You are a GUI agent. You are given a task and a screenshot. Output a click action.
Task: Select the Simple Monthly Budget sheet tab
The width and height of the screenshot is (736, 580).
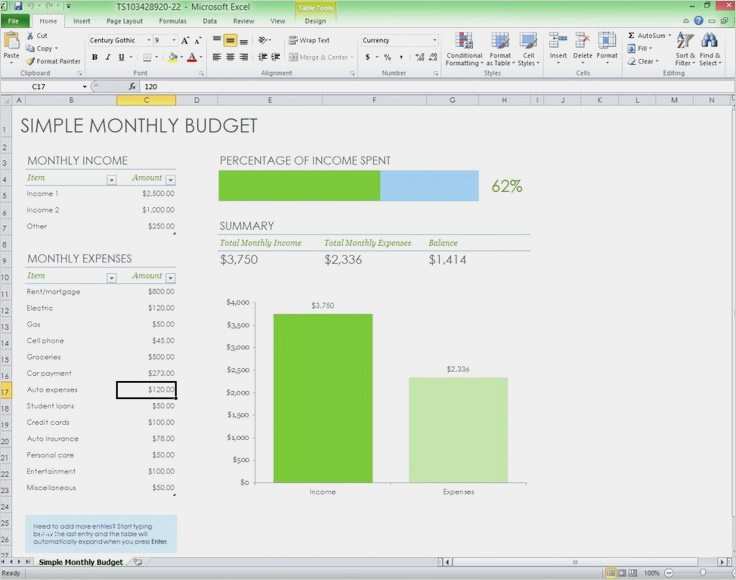click(x=80, y=562)
